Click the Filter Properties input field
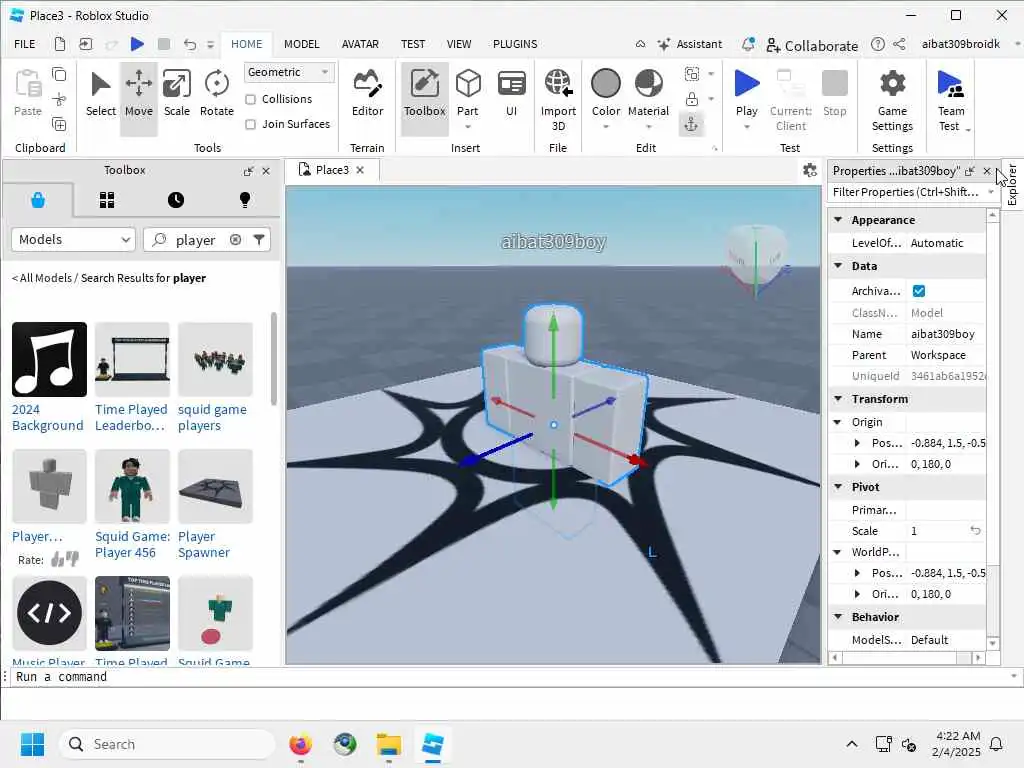Viewport: 1024px width, 768px height. click(906, 192)
